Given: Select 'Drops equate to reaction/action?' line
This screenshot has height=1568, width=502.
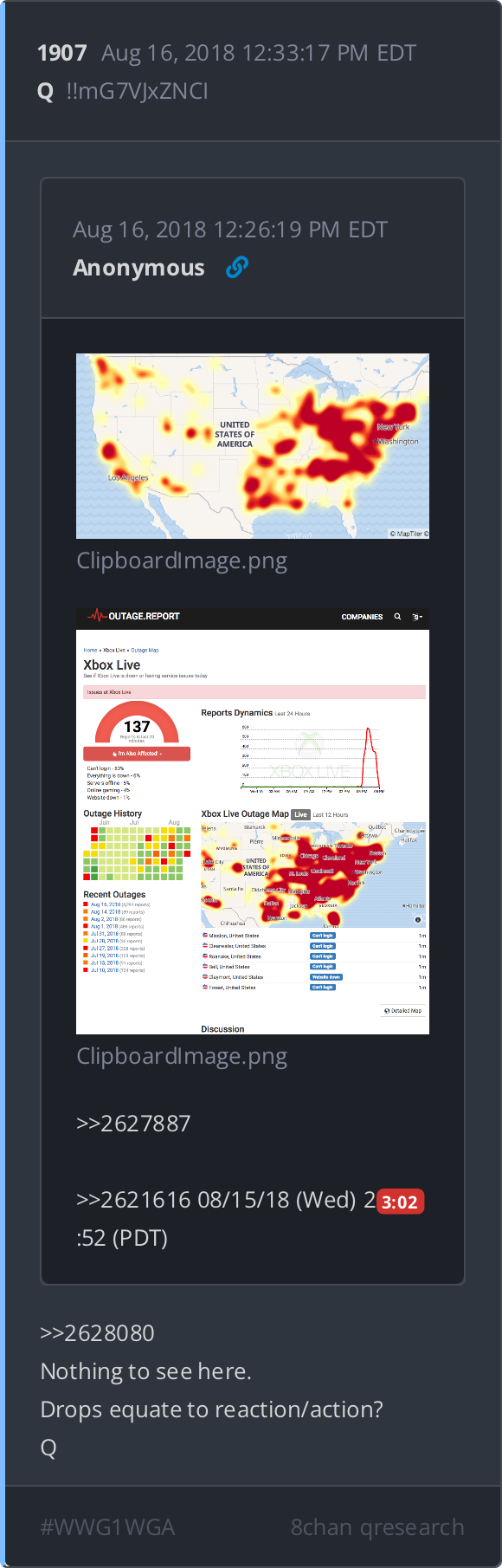Looking at the screenshot, I should (212, 1409).
